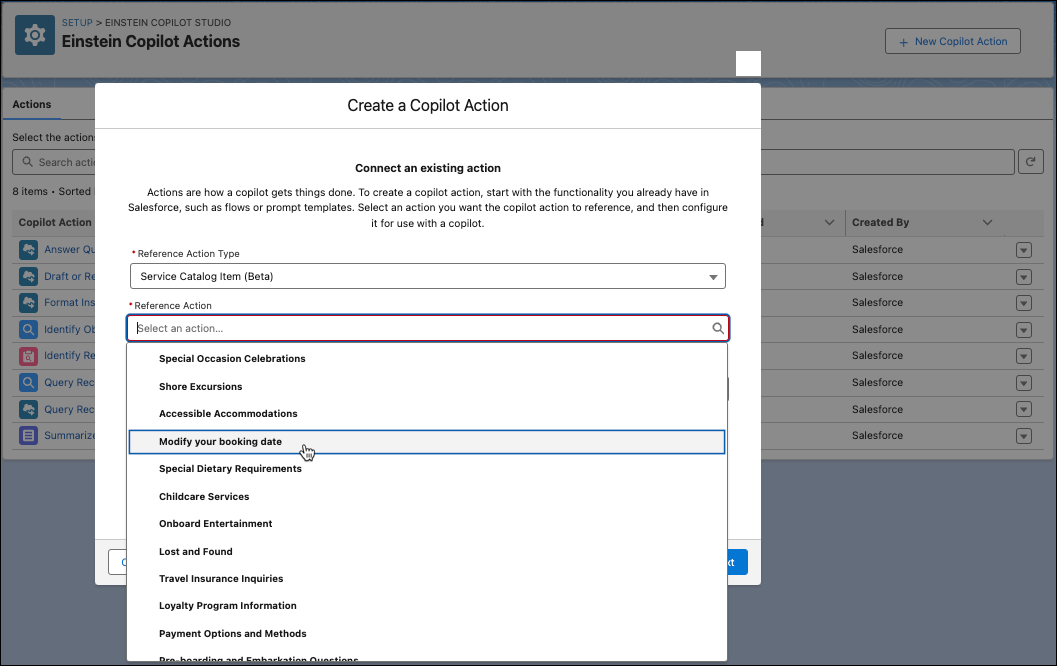Select Lost and Found option
Screen dimensions: 1057x666
point(427,551)
